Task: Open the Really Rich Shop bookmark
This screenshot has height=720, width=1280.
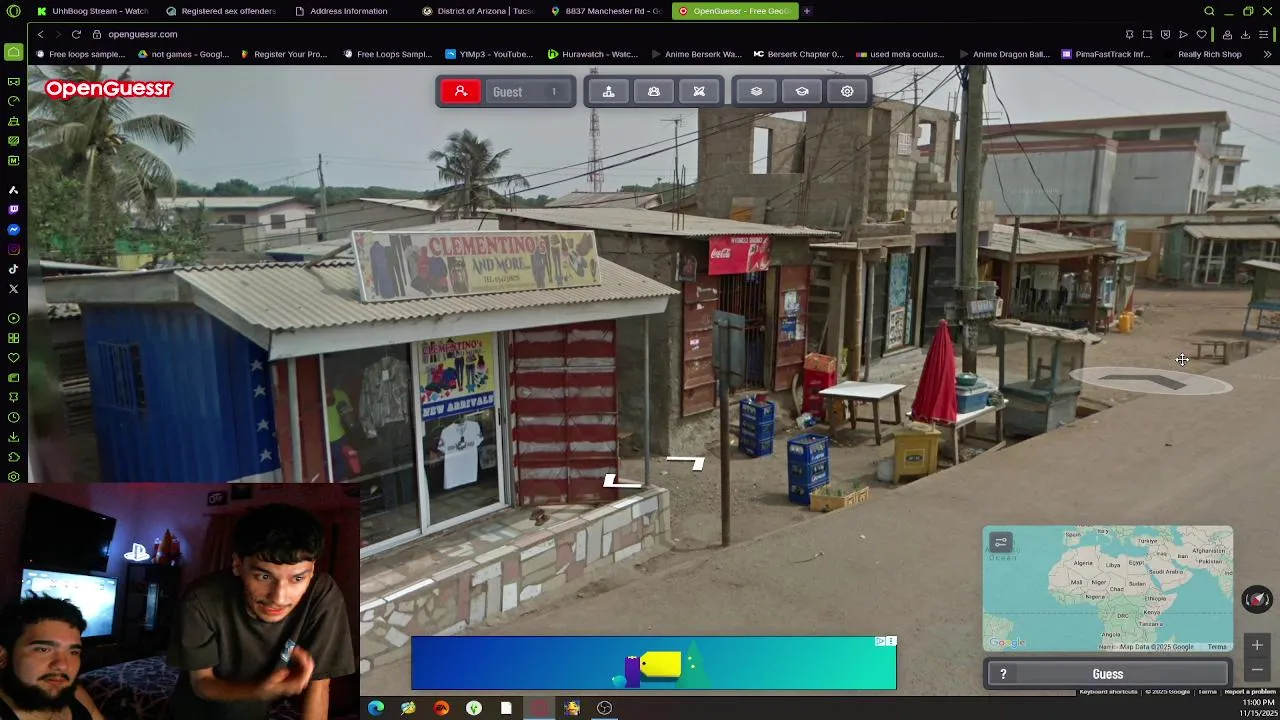Action: click(x=1203, y=54)
